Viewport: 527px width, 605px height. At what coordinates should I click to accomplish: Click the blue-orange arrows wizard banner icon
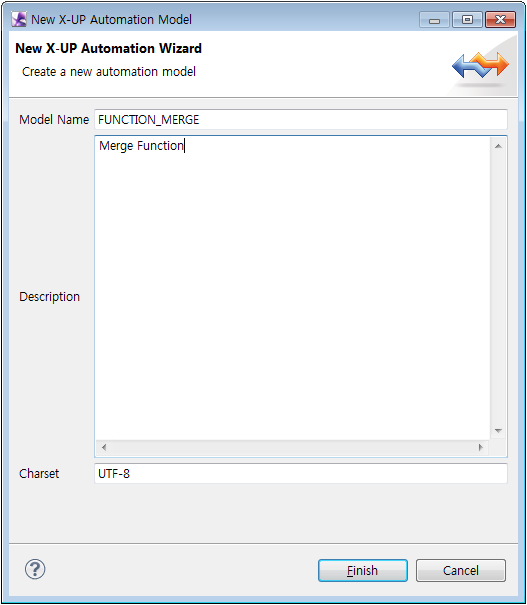coord(480,65)
